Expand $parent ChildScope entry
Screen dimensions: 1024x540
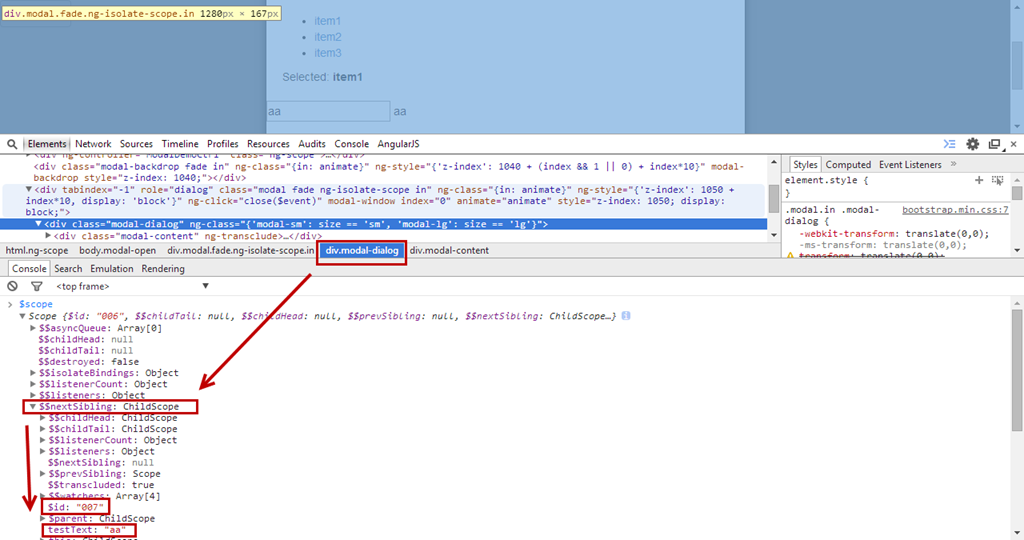[43, 518]
